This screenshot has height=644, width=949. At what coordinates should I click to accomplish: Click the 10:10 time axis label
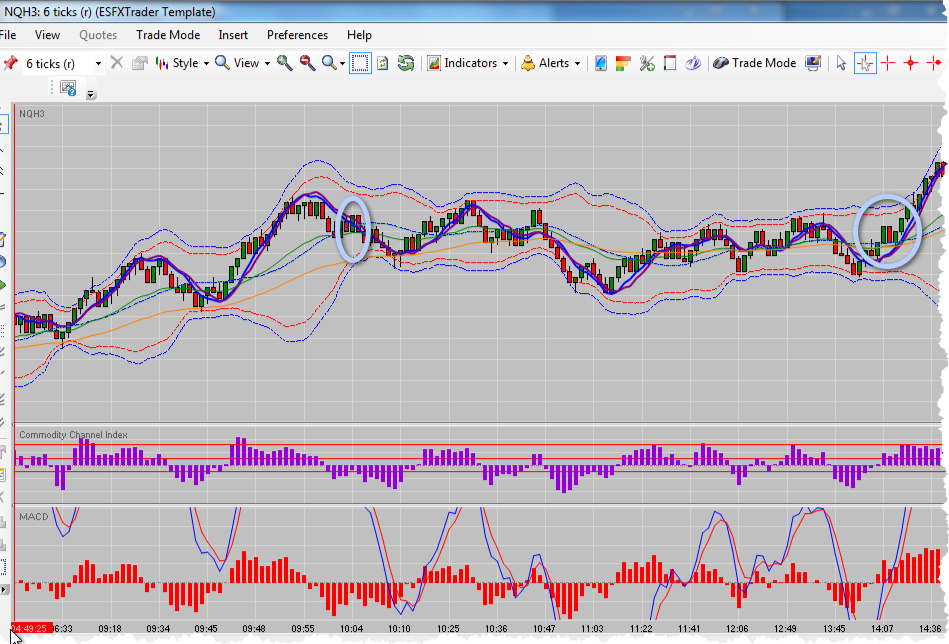pyautogui.click(x=399, y=628)
